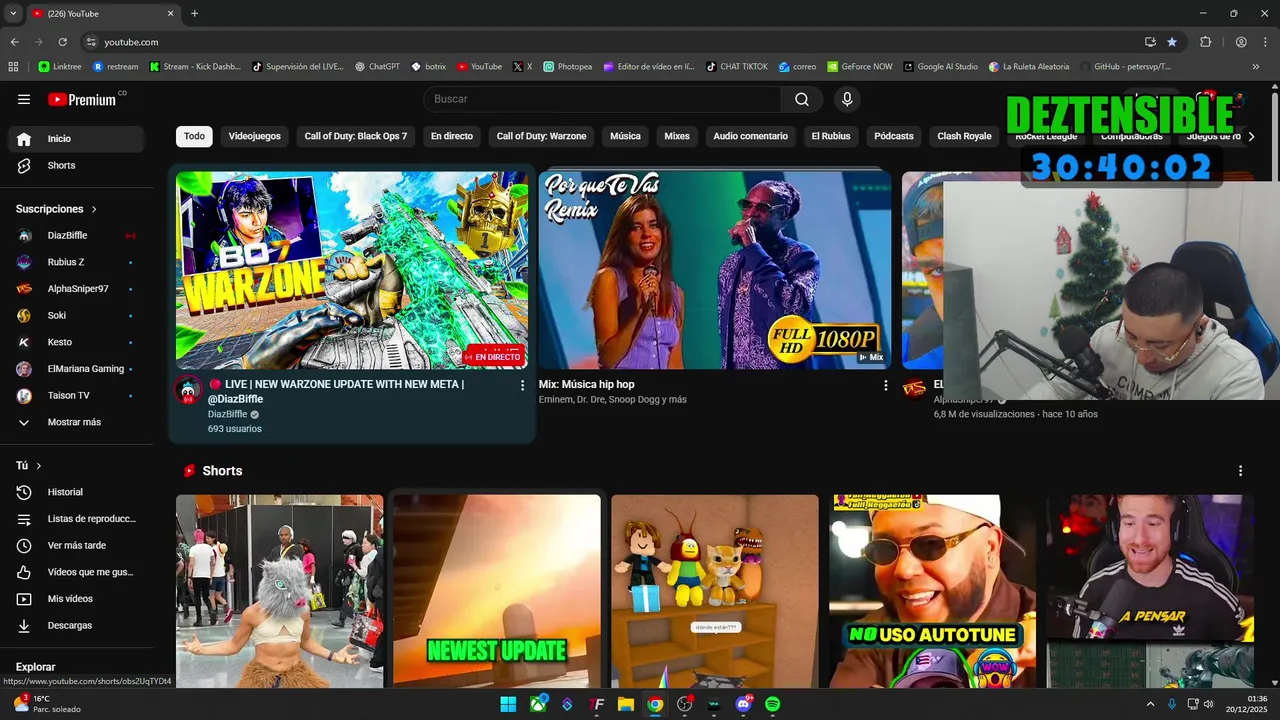Select the Audio comentario chip
The image size is (1280, 720).
[x=751, y=136]
